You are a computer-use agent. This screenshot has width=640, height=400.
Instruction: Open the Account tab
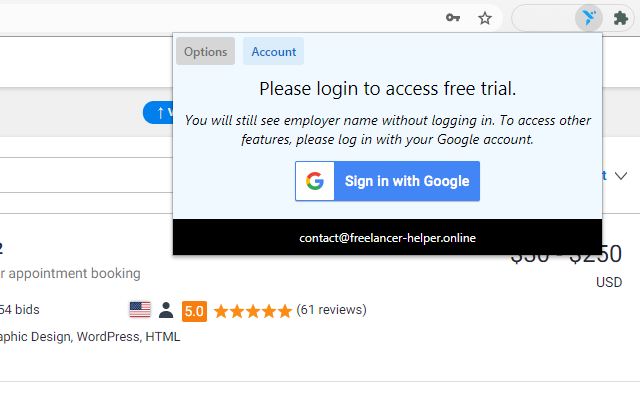tap(273, 52)
